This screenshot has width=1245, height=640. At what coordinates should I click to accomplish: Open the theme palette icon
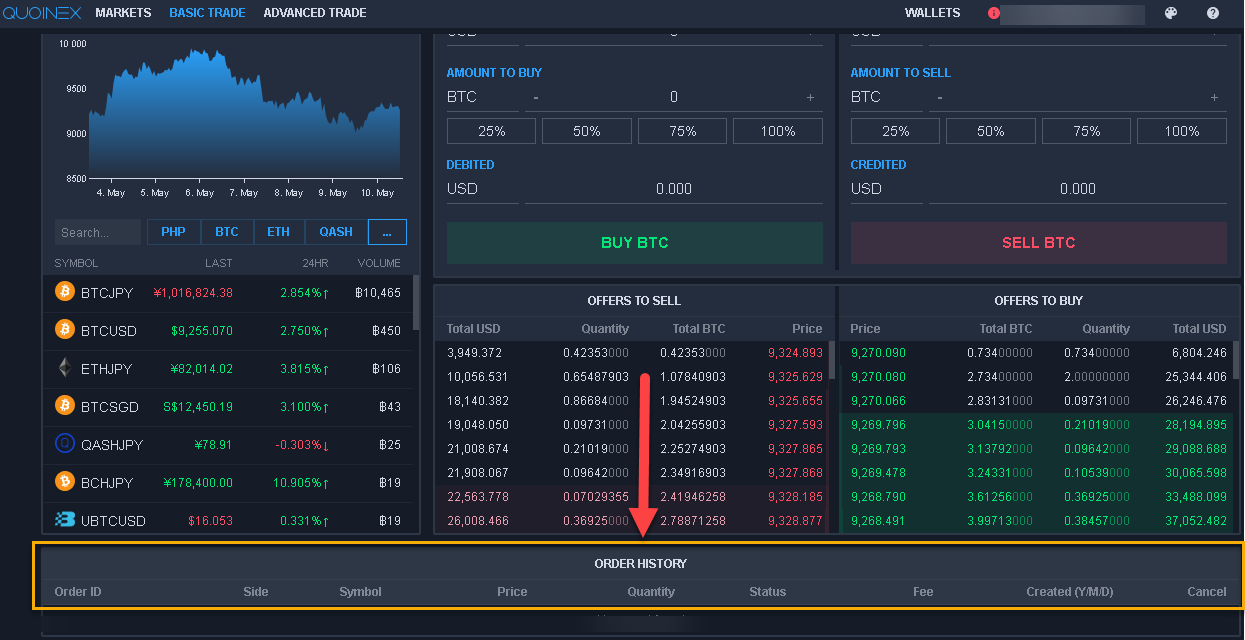1172,13
